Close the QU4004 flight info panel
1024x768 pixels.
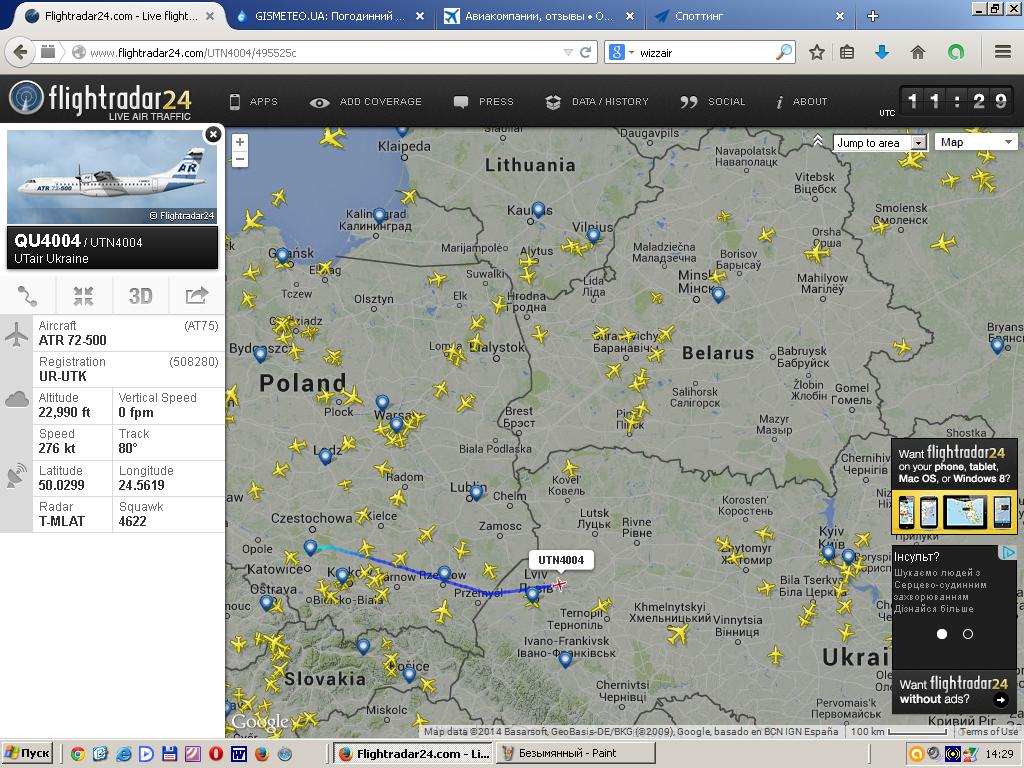pos(213,134)
